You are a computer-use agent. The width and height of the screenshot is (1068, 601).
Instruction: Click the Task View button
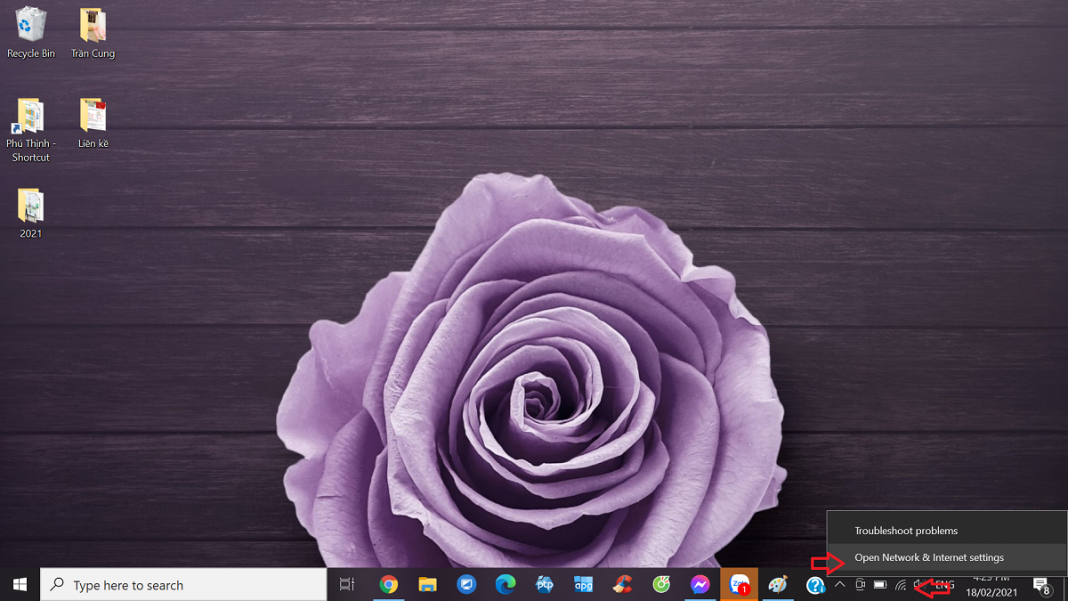(347, 584)
